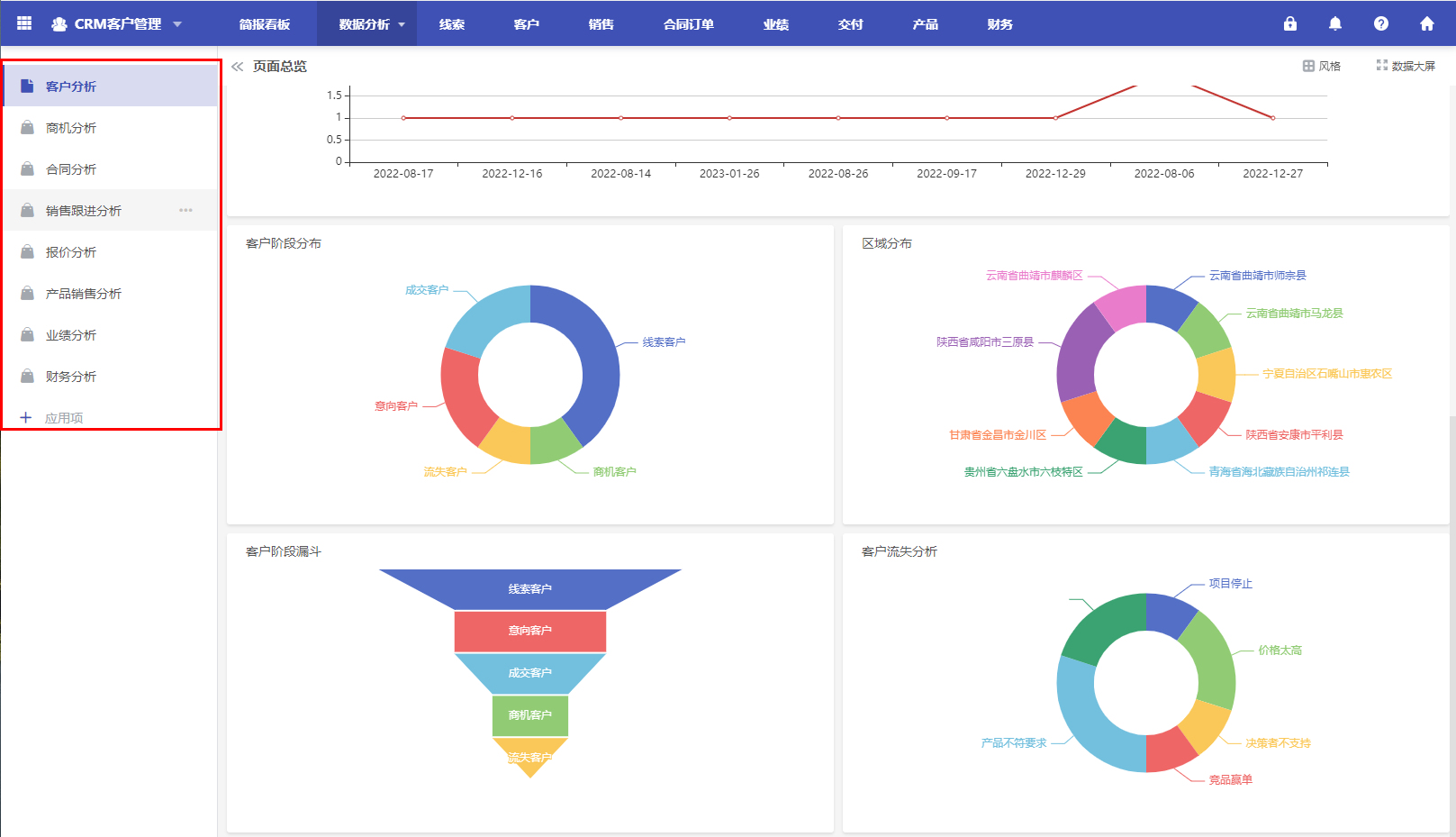
Task: Select 商机分析 in the sidebar
Action: pos(71,128)
